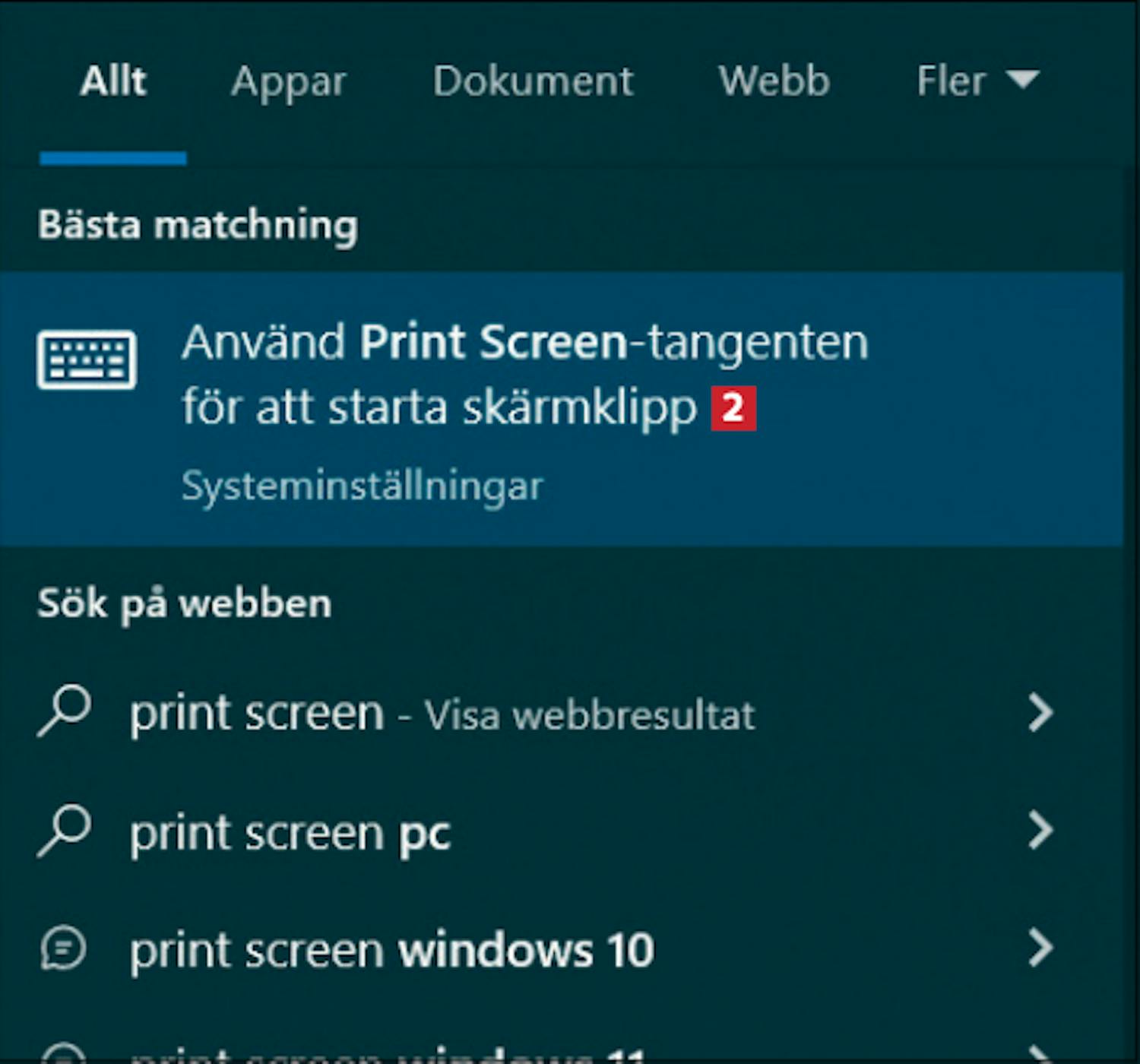
Task: Click the Systeminställningar label
Action: (363, 486)
